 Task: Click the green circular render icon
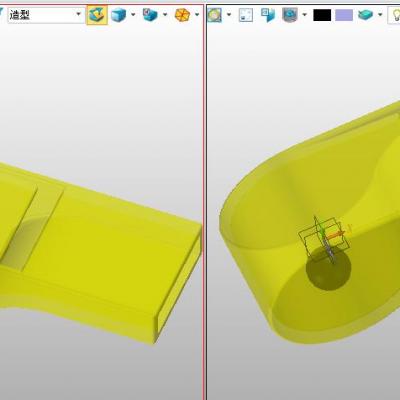click(215, 15)
